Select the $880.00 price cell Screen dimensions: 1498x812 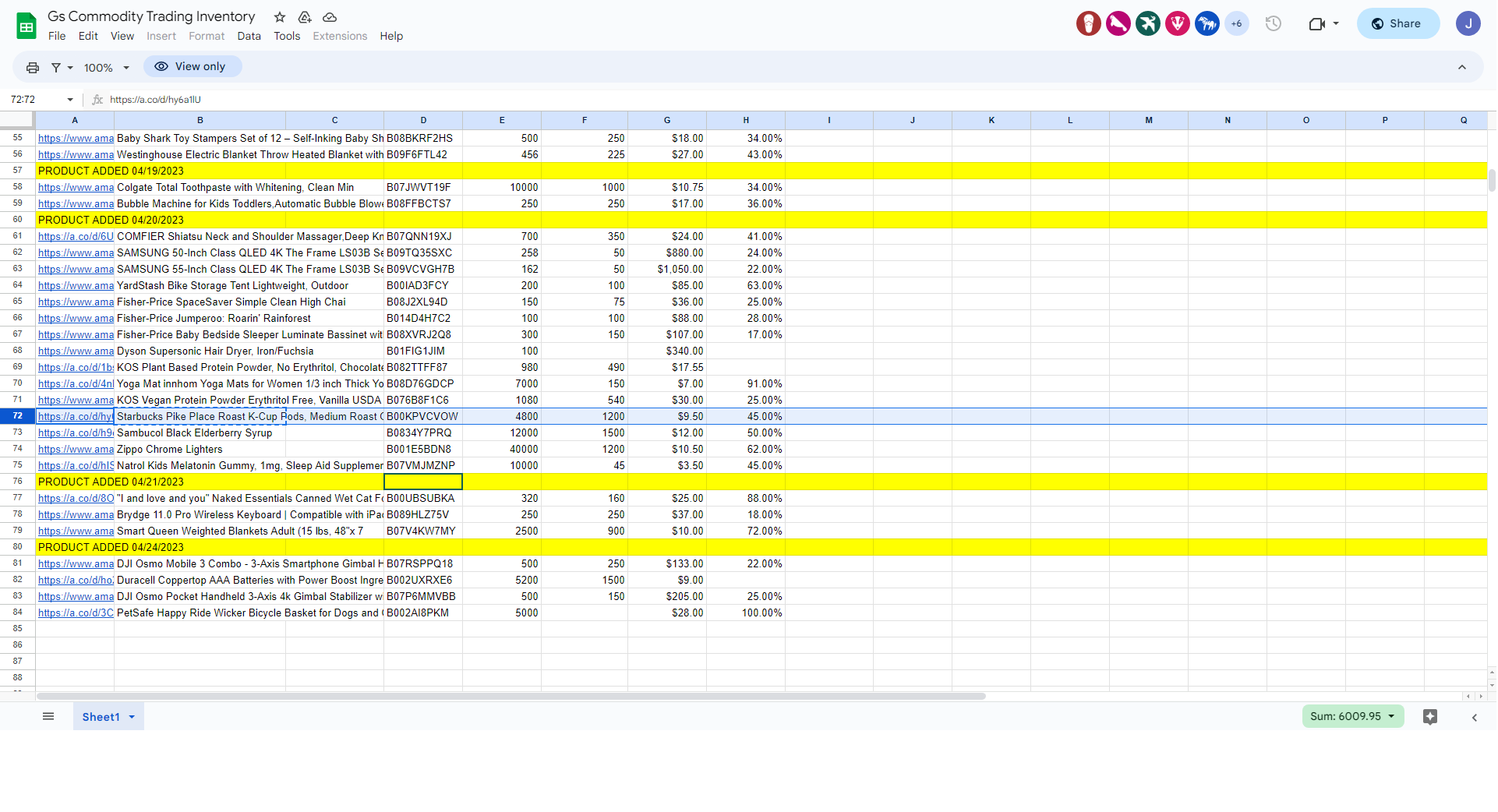(x=667, y=253)
